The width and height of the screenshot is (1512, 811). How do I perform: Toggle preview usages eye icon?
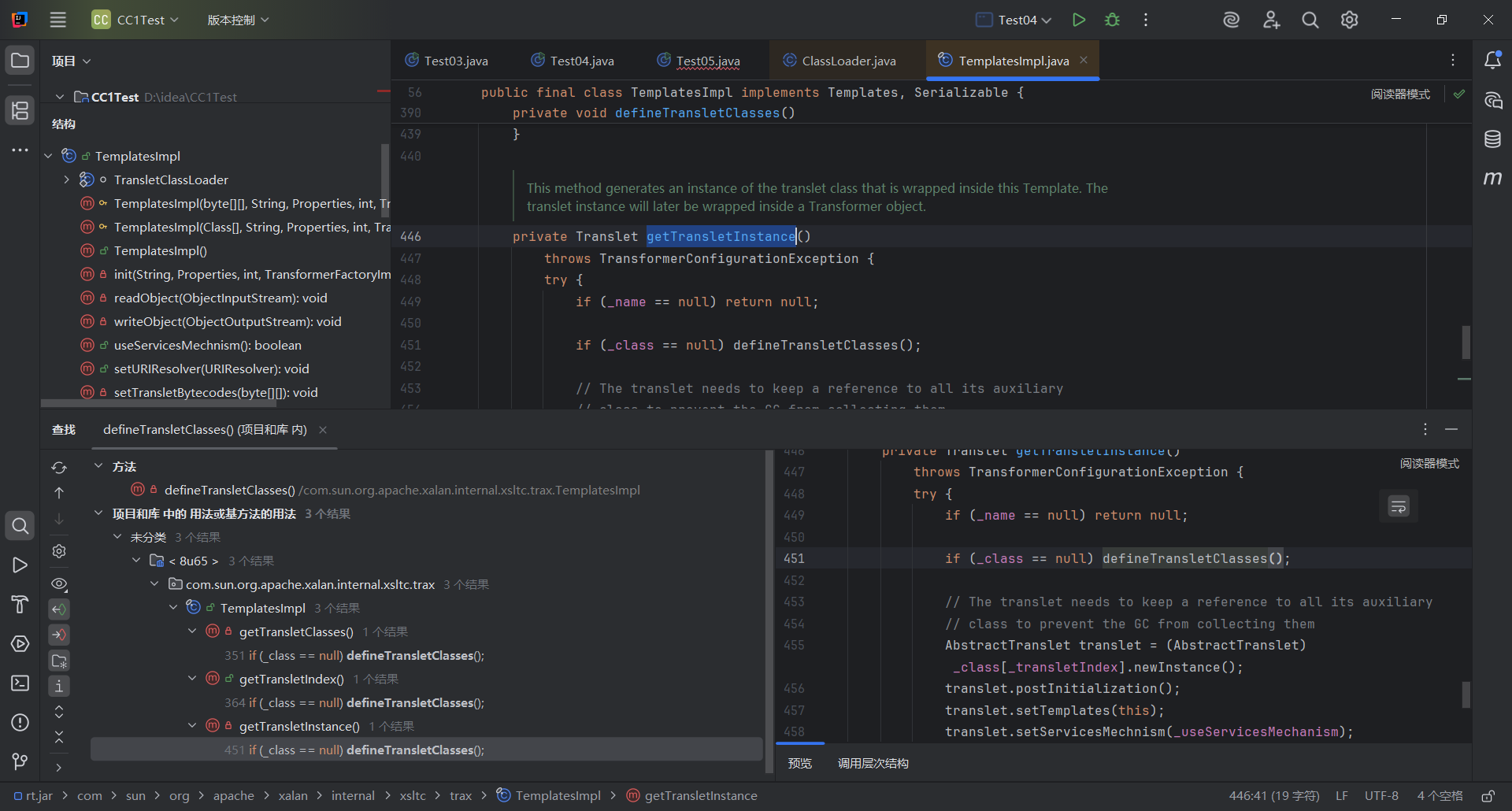click(59, 584)
